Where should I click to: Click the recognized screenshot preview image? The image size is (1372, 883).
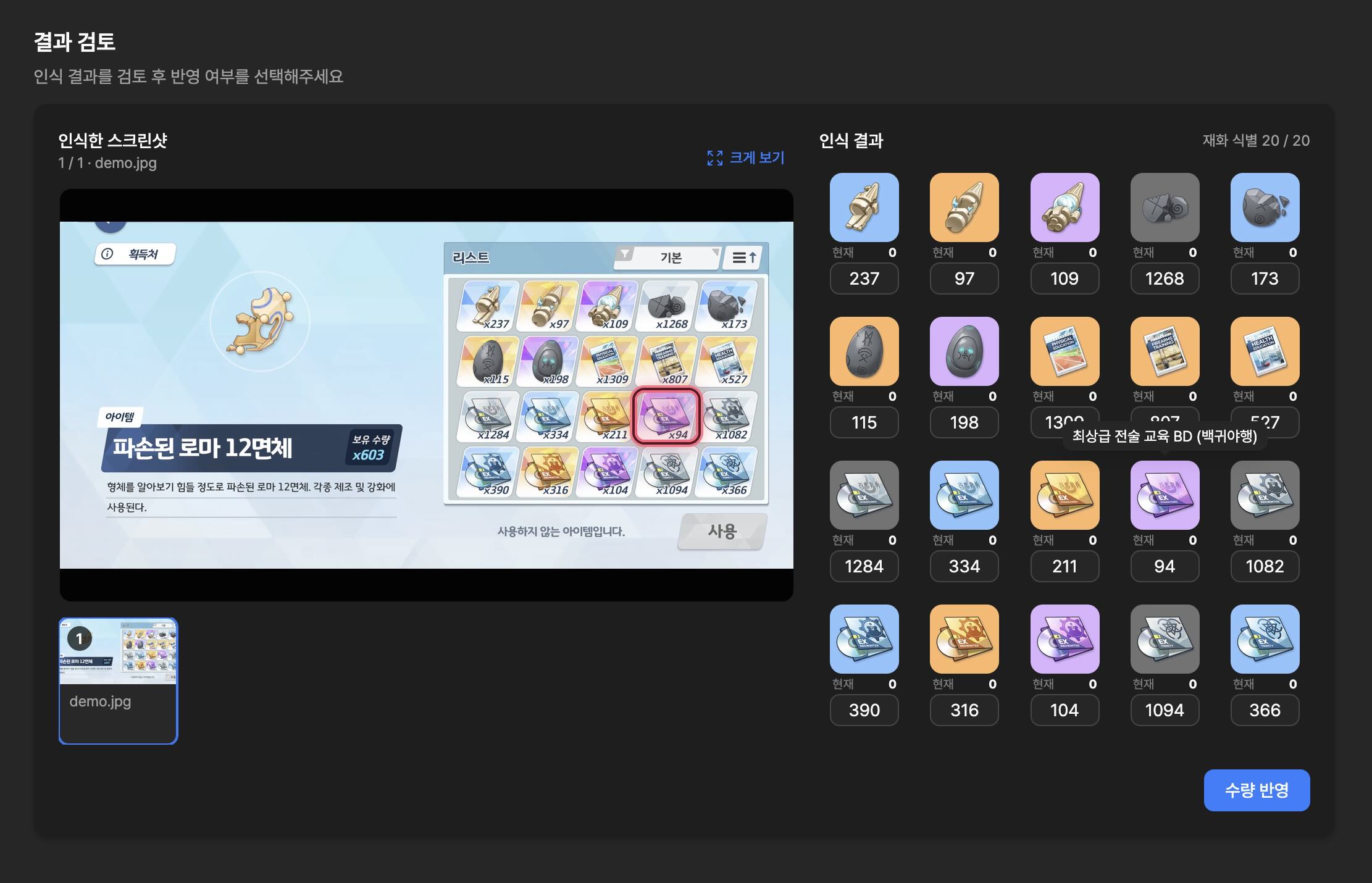[427, 395]
